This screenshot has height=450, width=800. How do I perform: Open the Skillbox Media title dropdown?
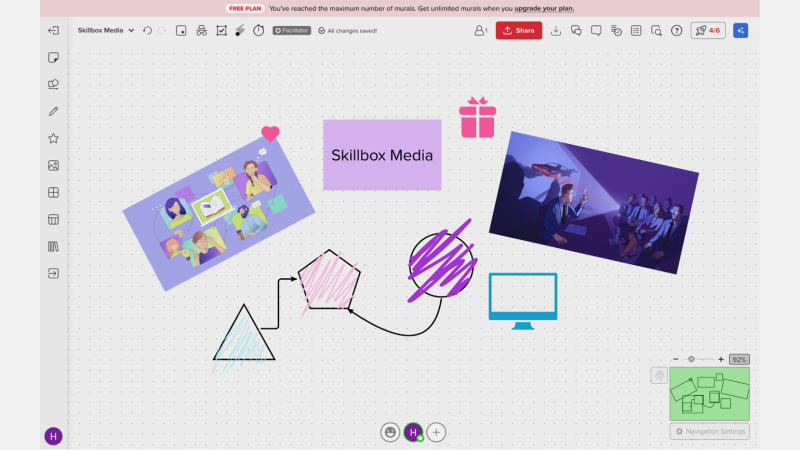click(x=106, y=31)
